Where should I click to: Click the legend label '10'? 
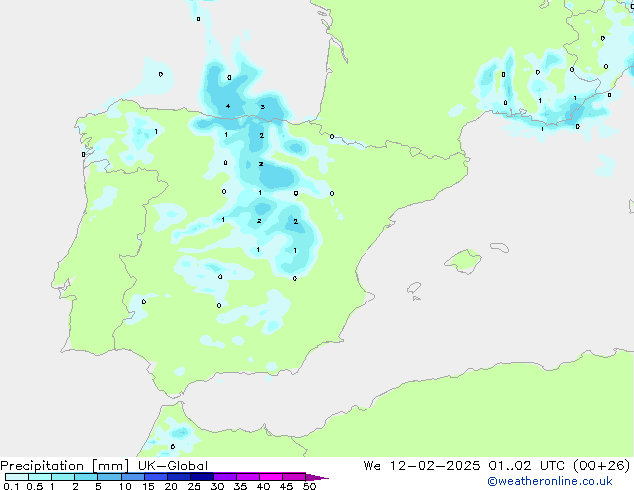125,486
